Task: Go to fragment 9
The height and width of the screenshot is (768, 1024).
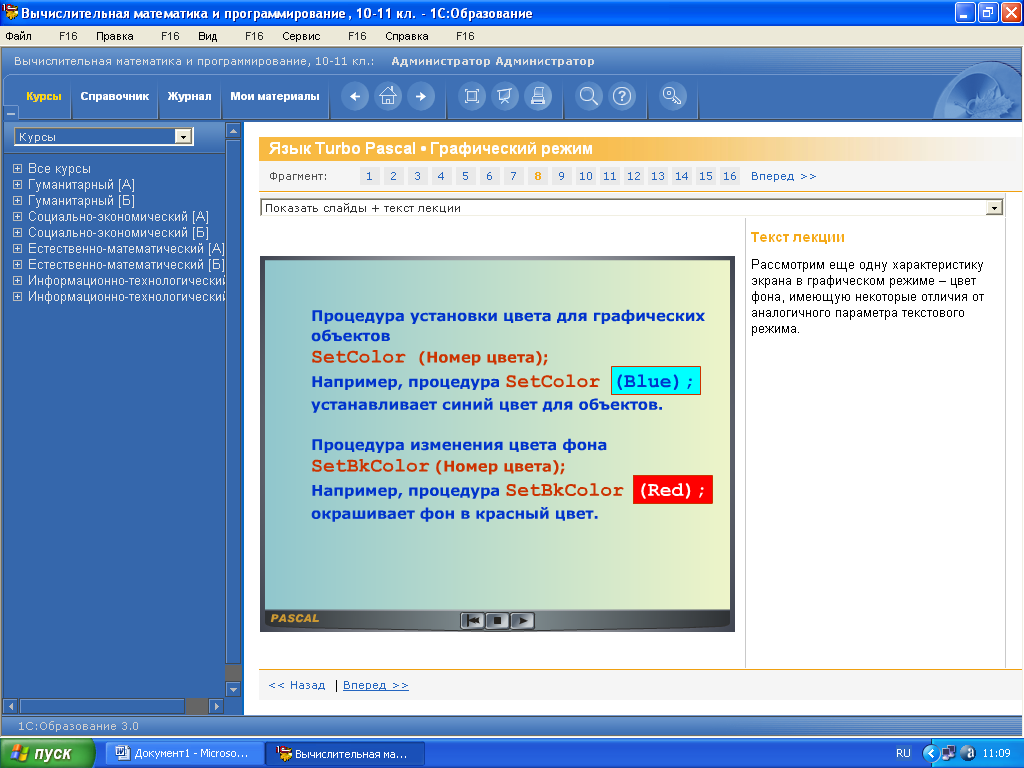Action: pyautogui.click(x=561, y=176)
